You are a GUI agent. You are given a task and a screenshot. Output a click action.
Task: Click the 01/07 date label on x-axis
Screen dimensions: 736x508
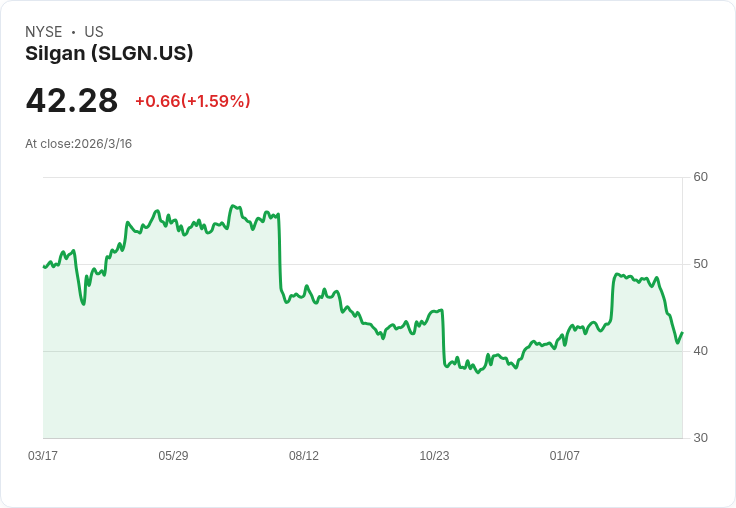[565, 456]
